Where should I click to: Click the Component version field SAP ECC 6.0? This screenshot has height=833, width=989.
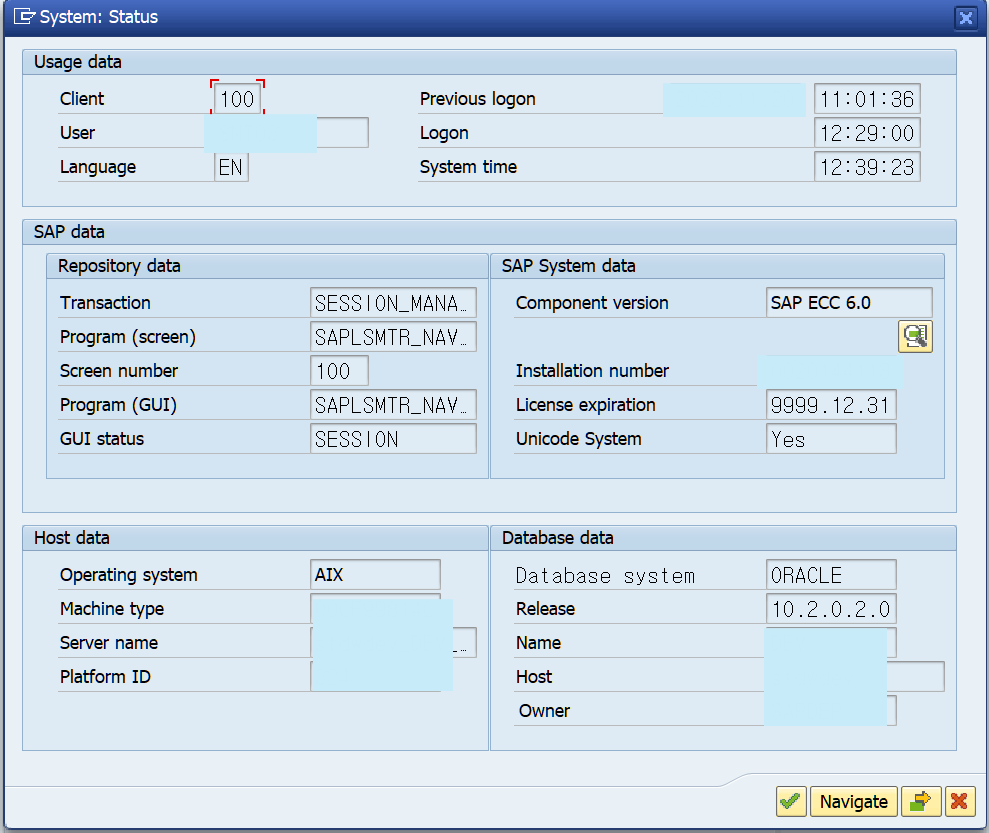click(849, 303)
